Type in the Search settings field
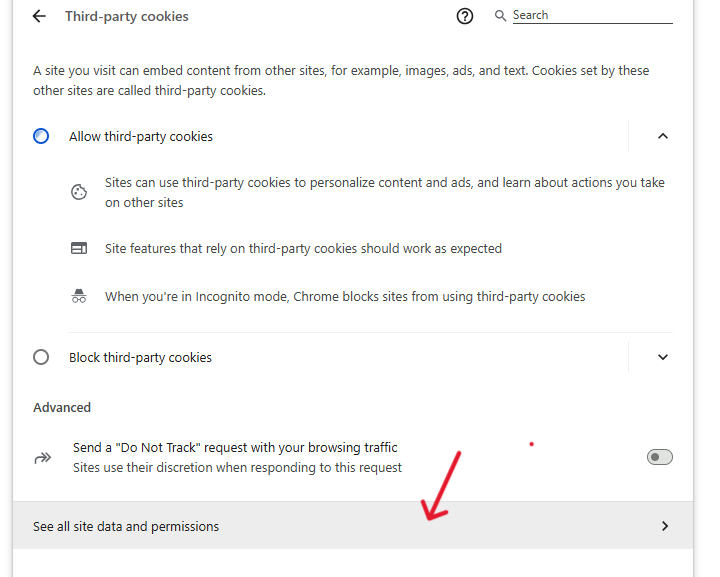Viewport: 720px width, 577px height. [x=590, y=16]
